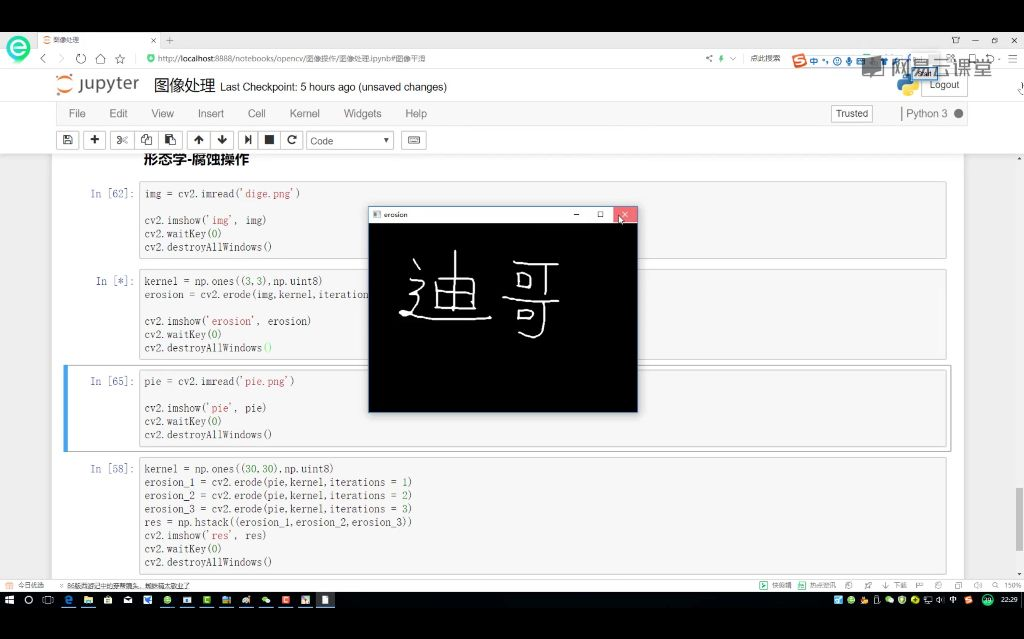Click the 下载 download button in status bar
1024x639 pixels.
pyautogui.click(x=895, y=585)
